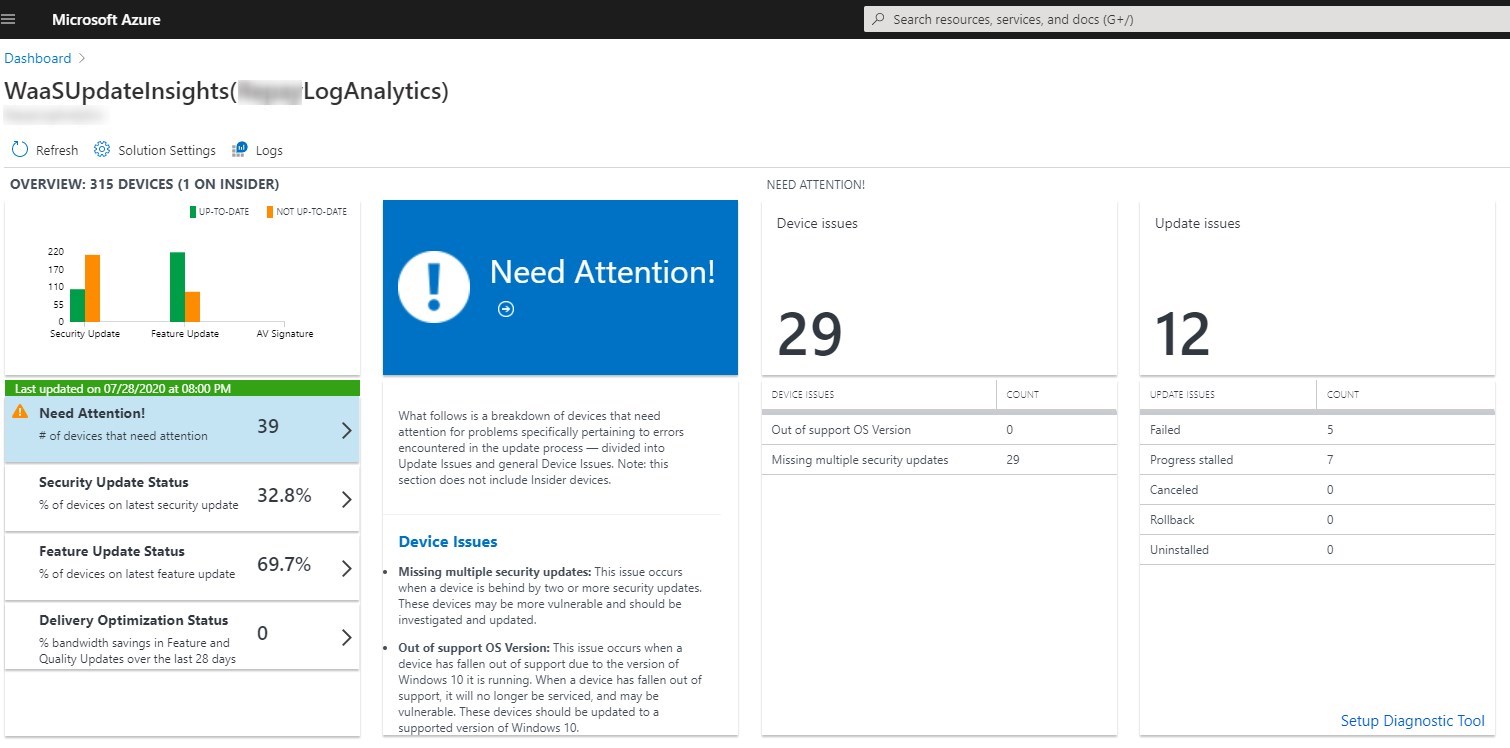Click the Progress stalled count value 7
Image resolution: width=1510 pixels, height=748 pixels.
click(1330, 460)
